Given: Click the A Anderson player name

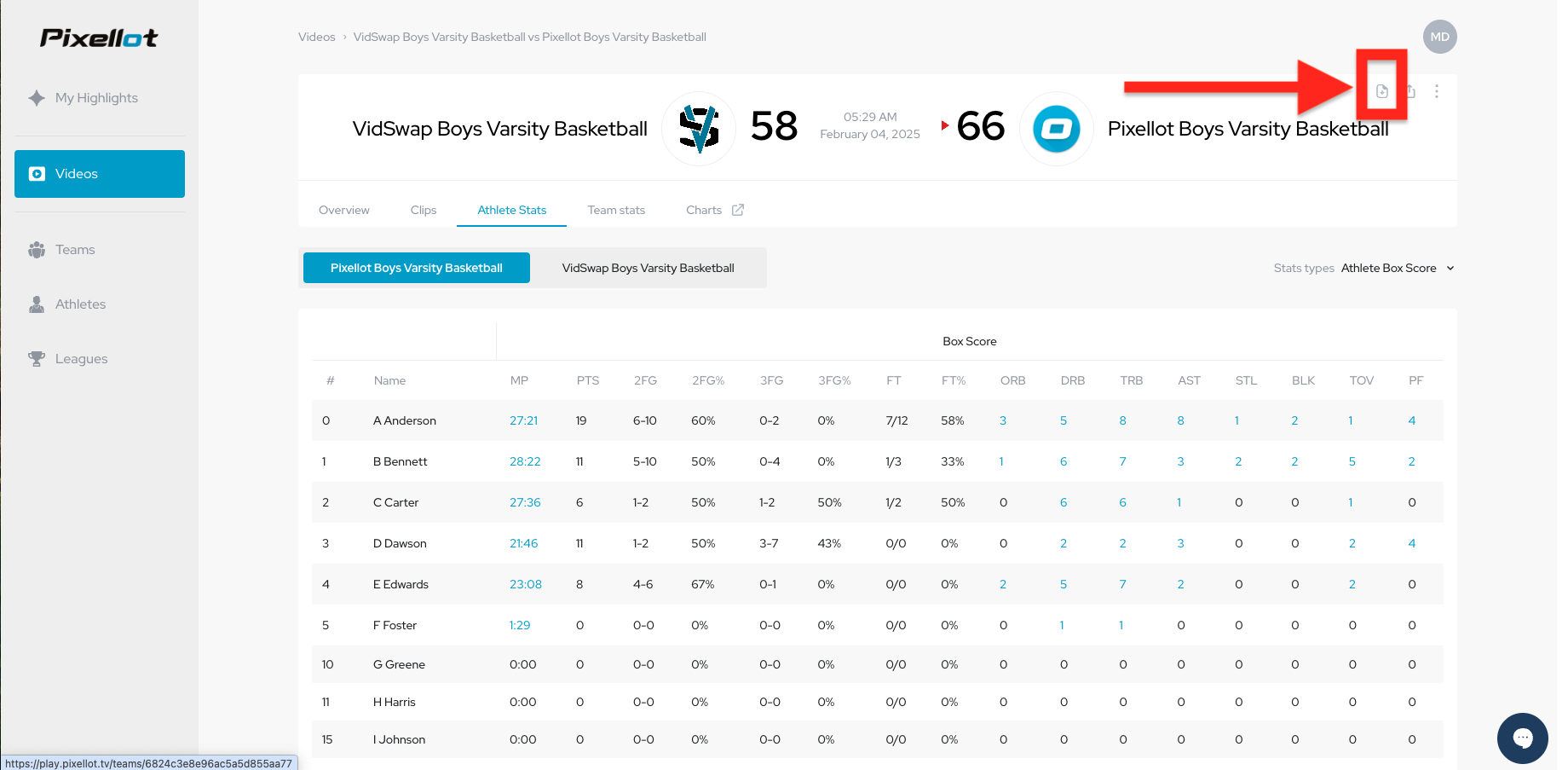Looking at the screenshot, I should (x=405, y=420).
